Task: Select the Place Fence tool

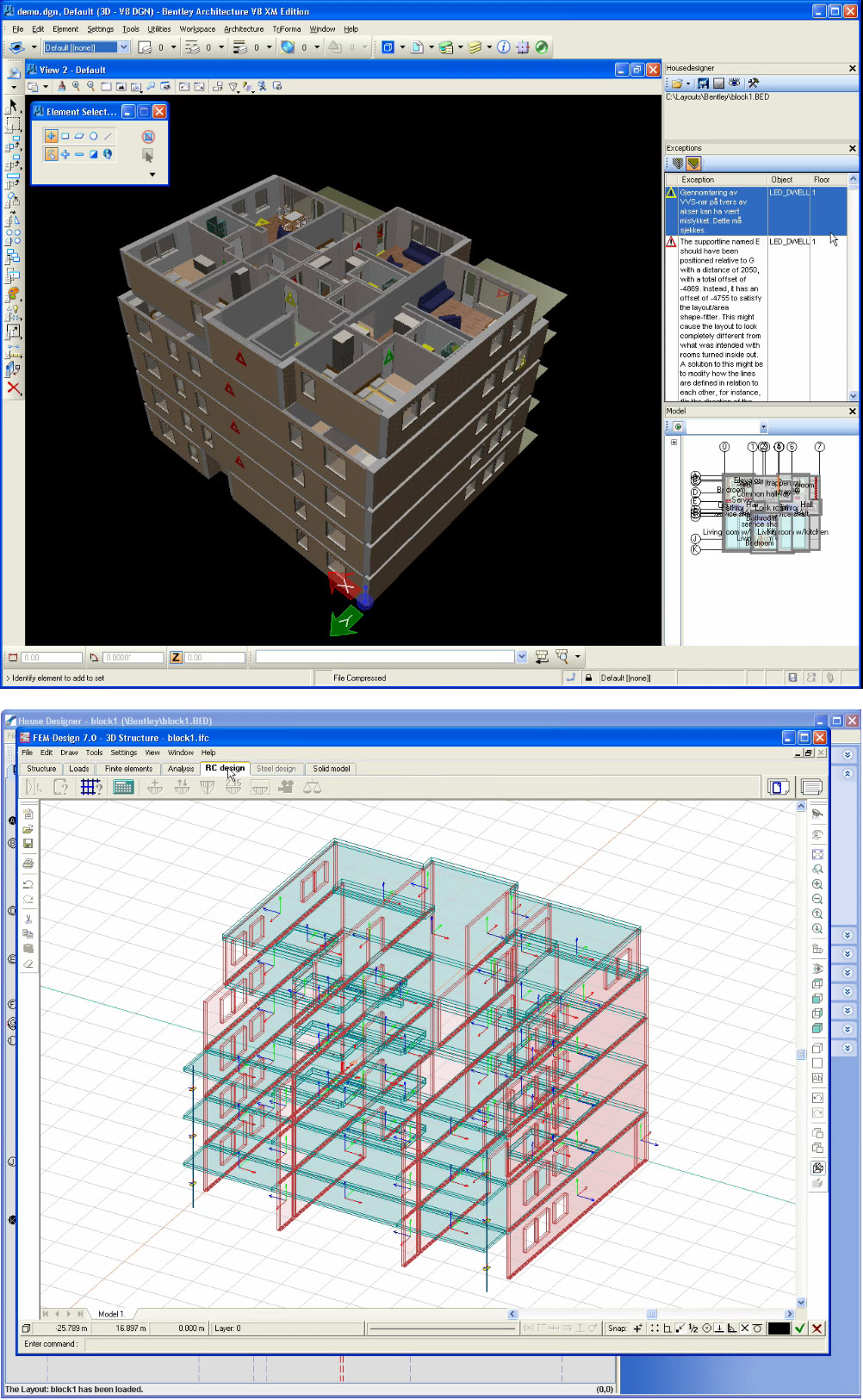Action: tap(13, 125)
